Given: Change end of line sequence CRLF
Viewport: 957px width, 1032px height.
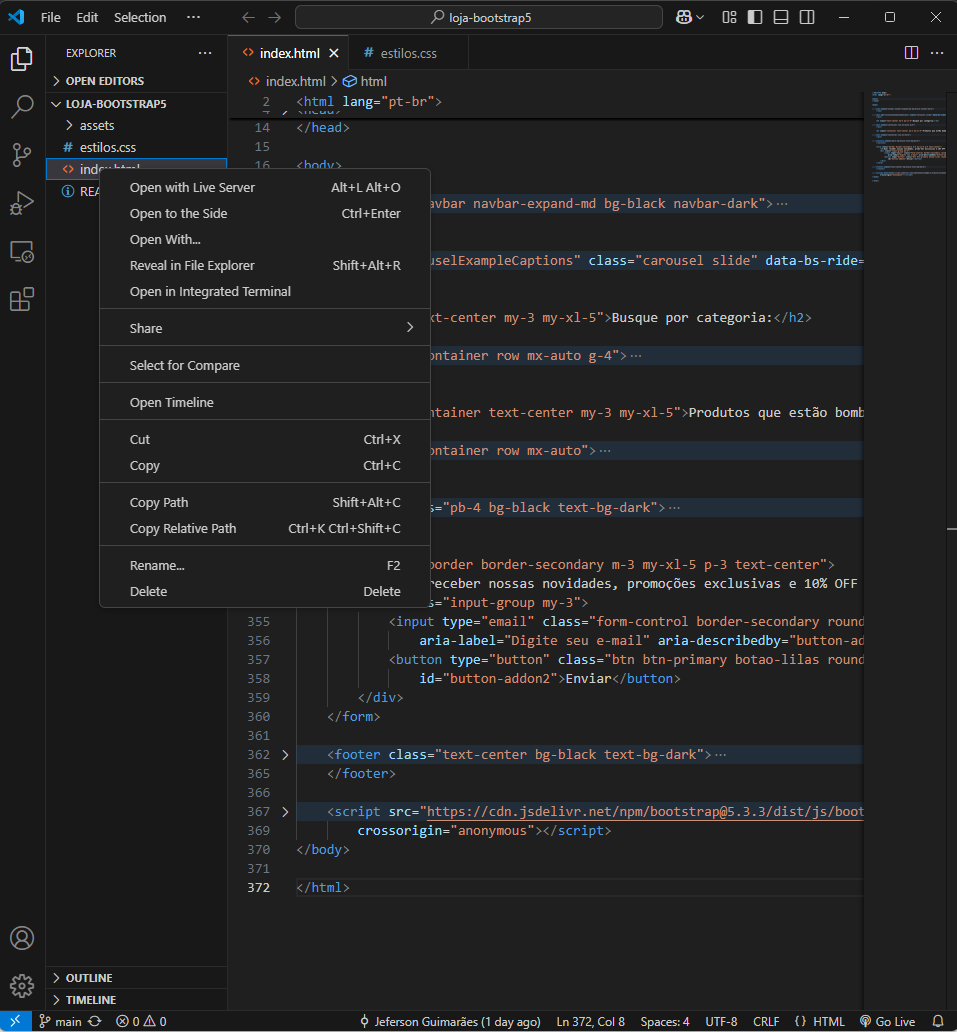Looking at the screenshot, I should [x=766, y=1021].
